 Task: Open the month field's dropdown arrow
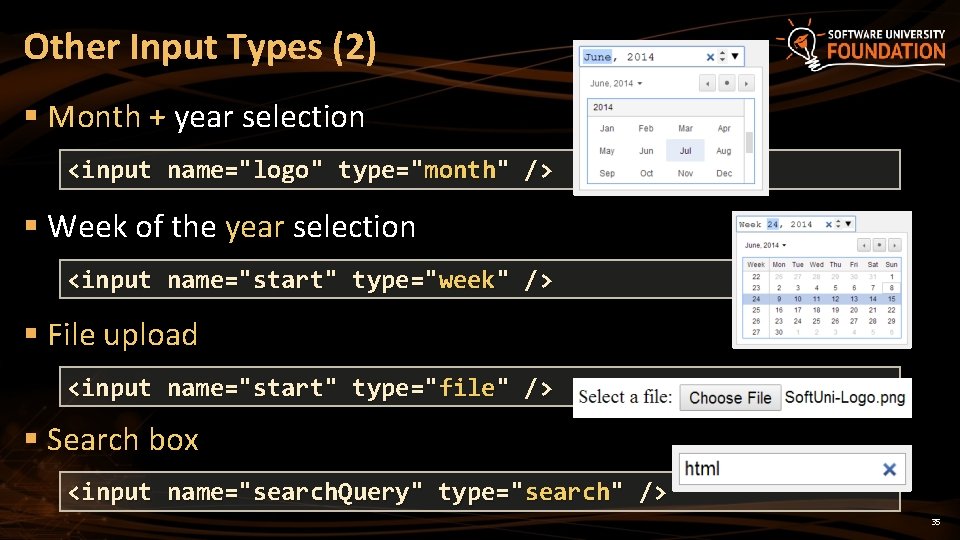[735, 56]
